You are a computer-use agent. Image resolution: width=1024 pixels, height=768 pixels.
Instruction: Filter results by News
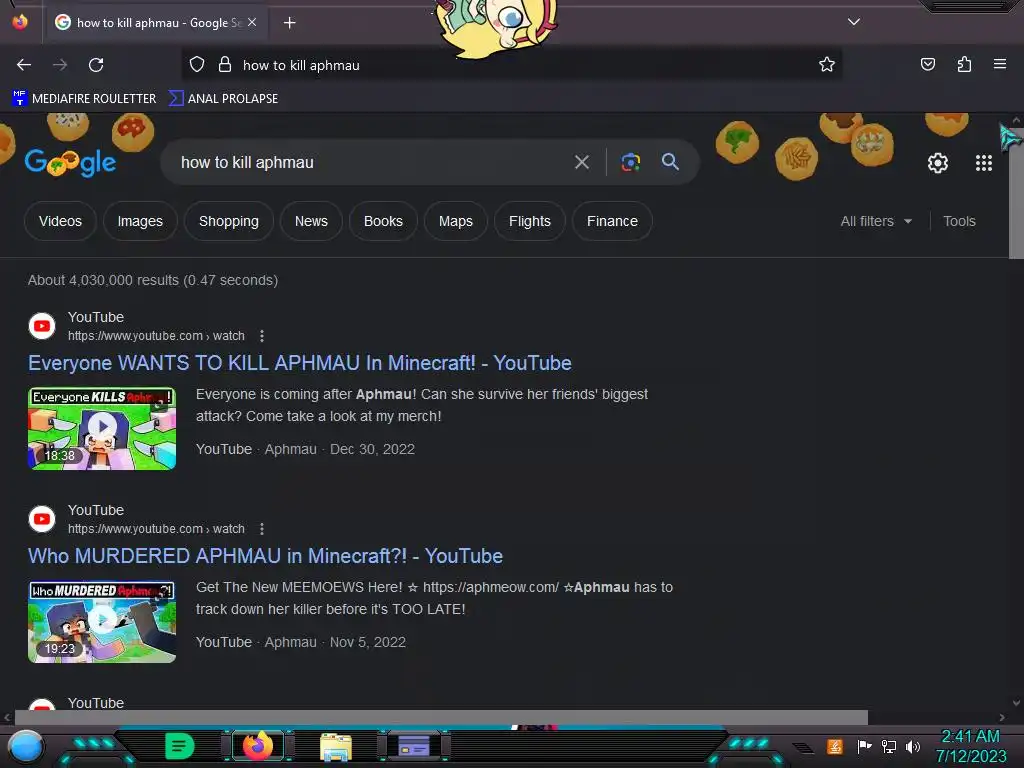point(311,221)
